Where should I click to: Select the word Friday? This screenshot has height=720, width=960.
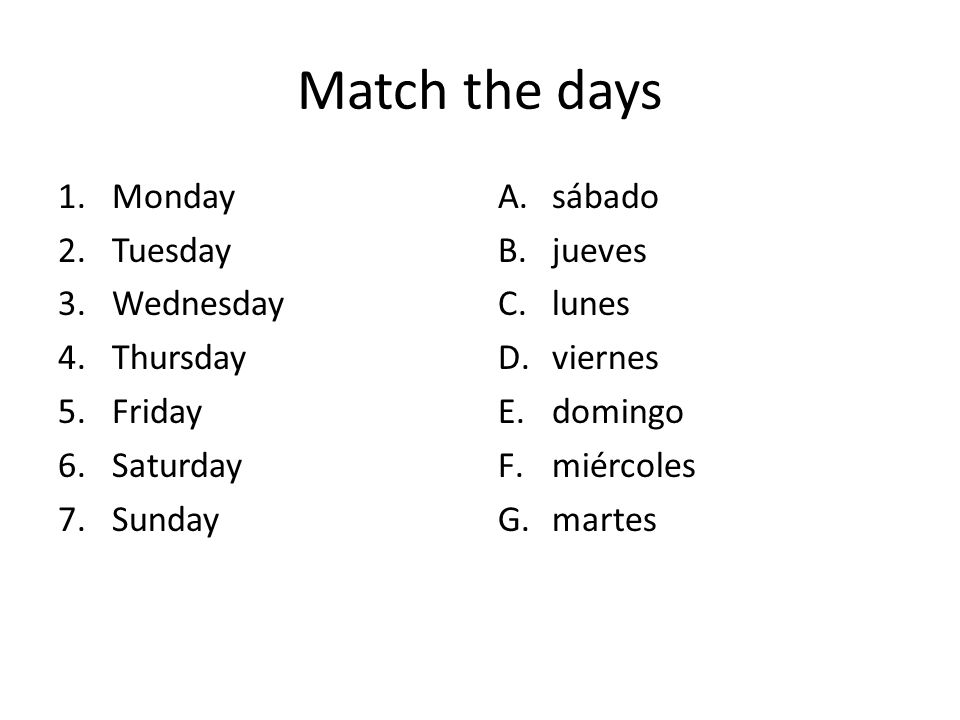[x=157, y=413]
